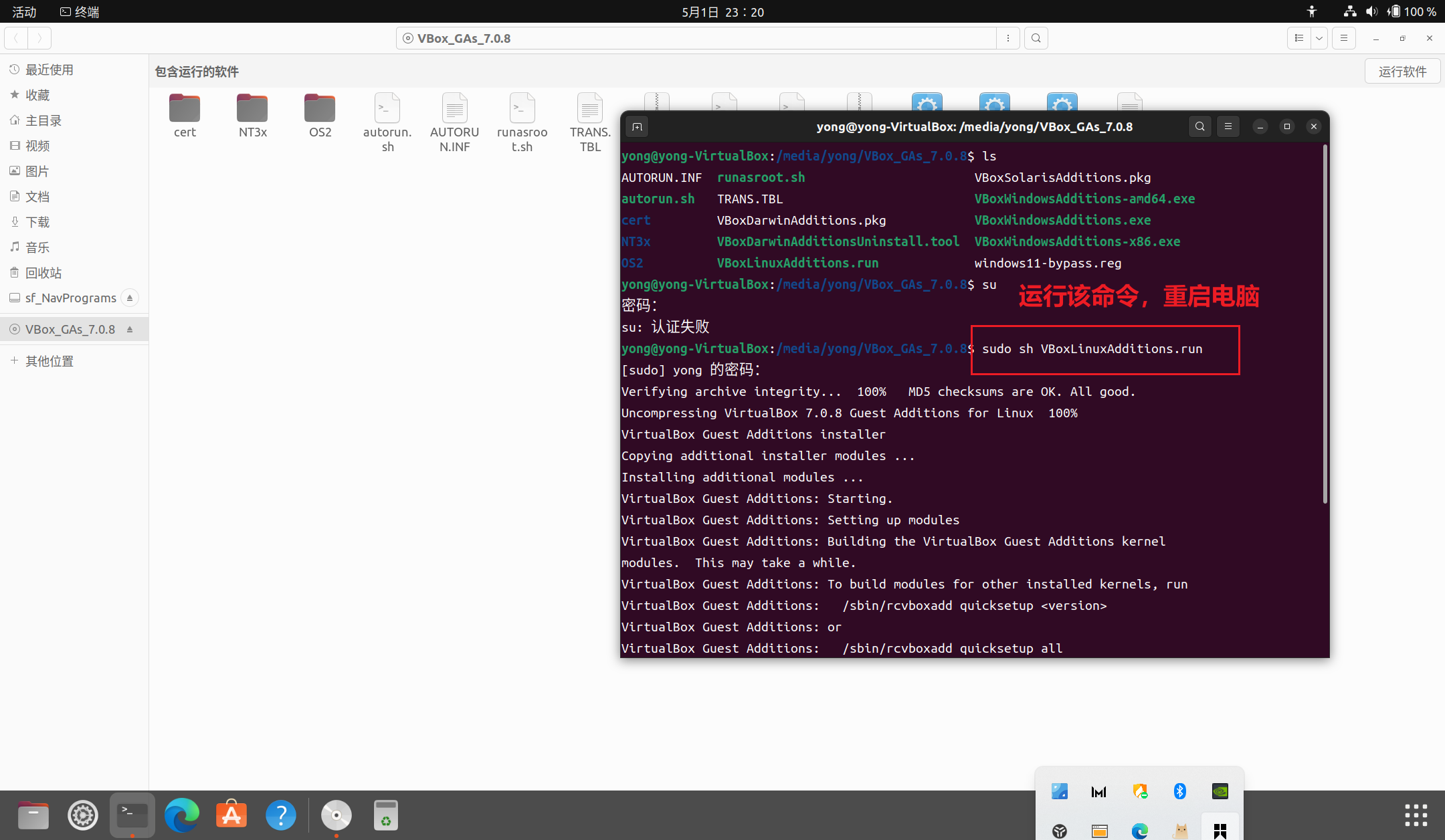Click the terminal vertical scrollbar

point(1325,324)
